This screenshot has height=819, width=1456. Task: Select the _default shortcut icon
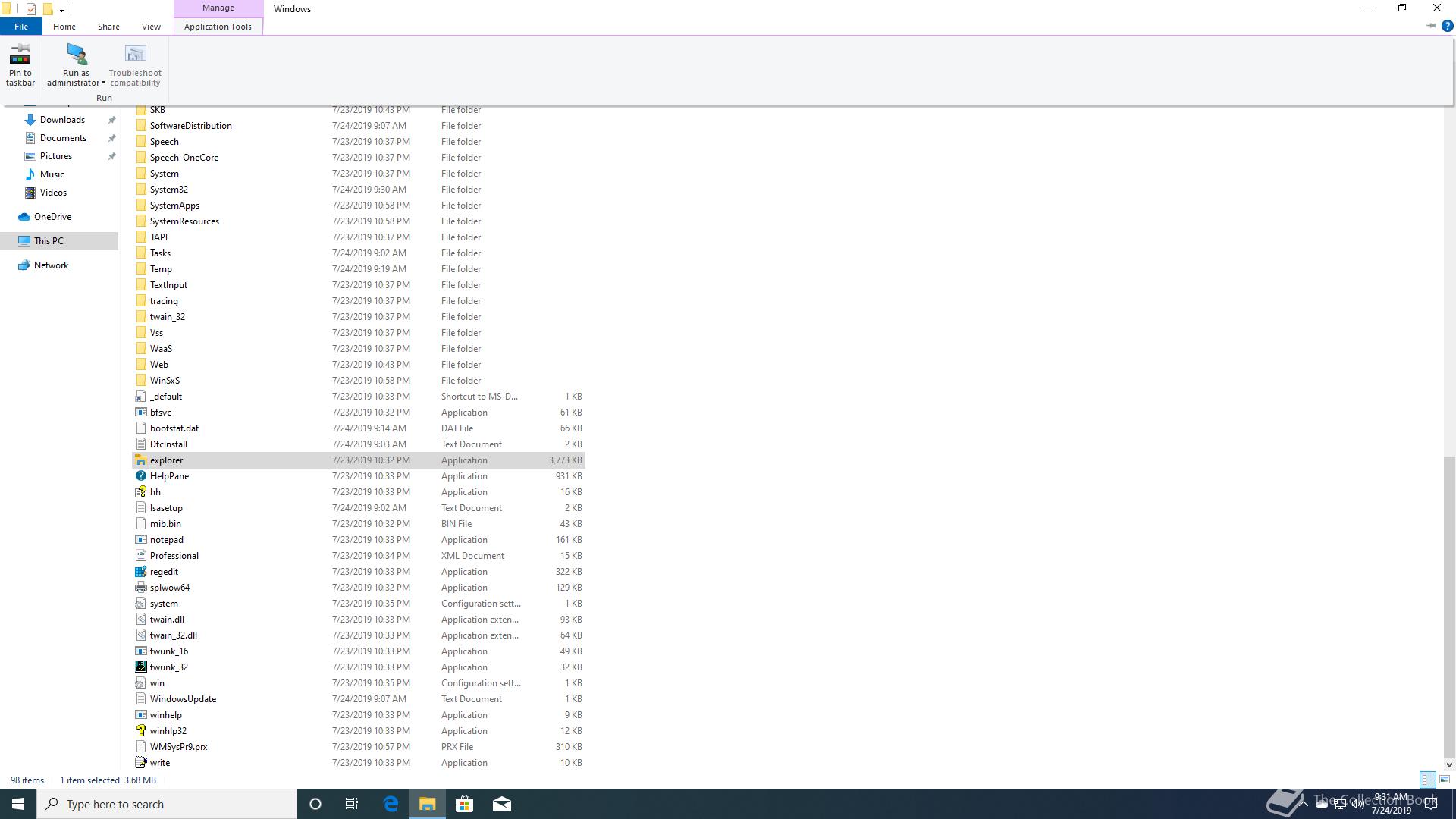click(140, 397)
